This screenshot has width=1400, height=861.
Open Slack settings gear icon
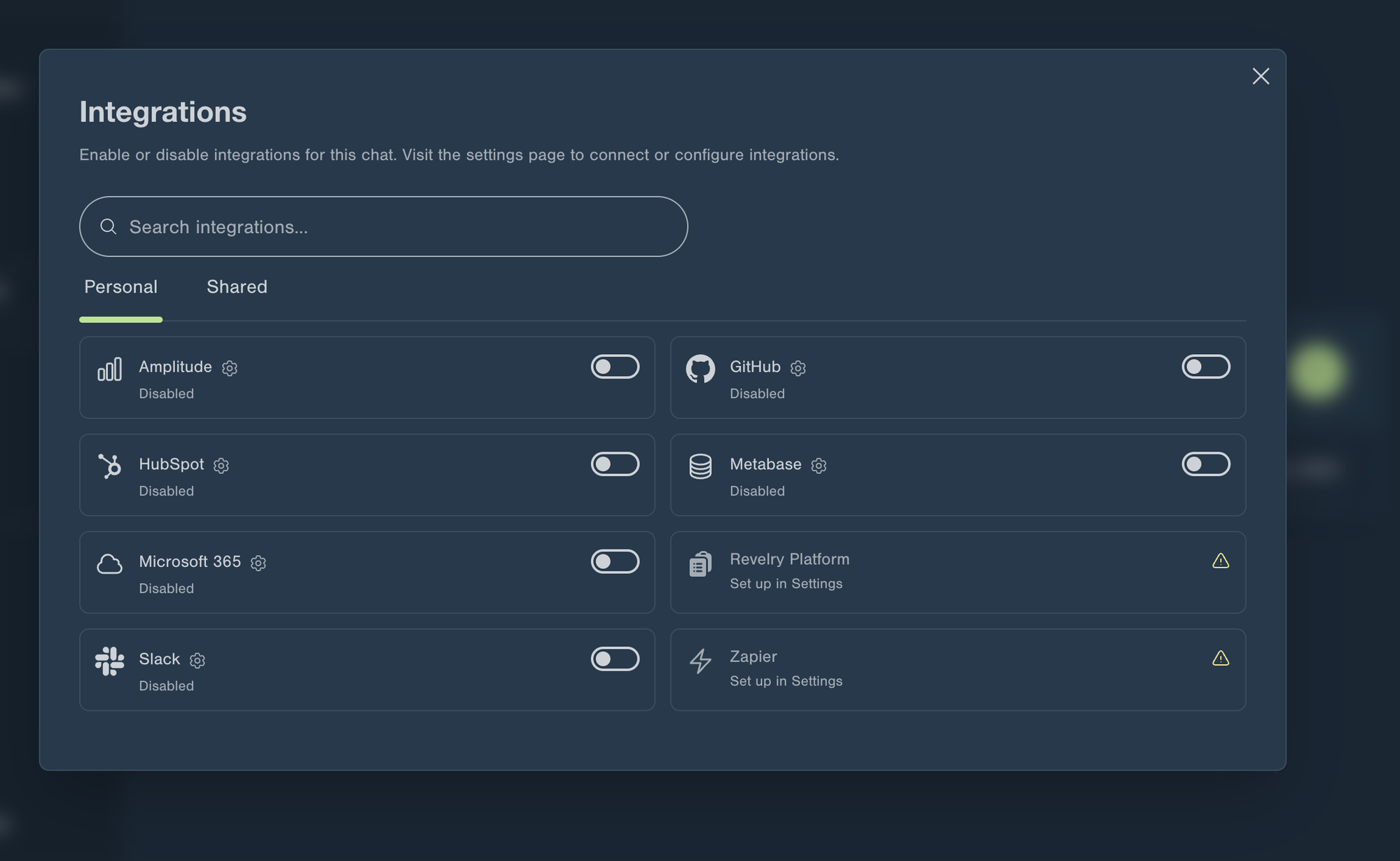tap(197, 660)
